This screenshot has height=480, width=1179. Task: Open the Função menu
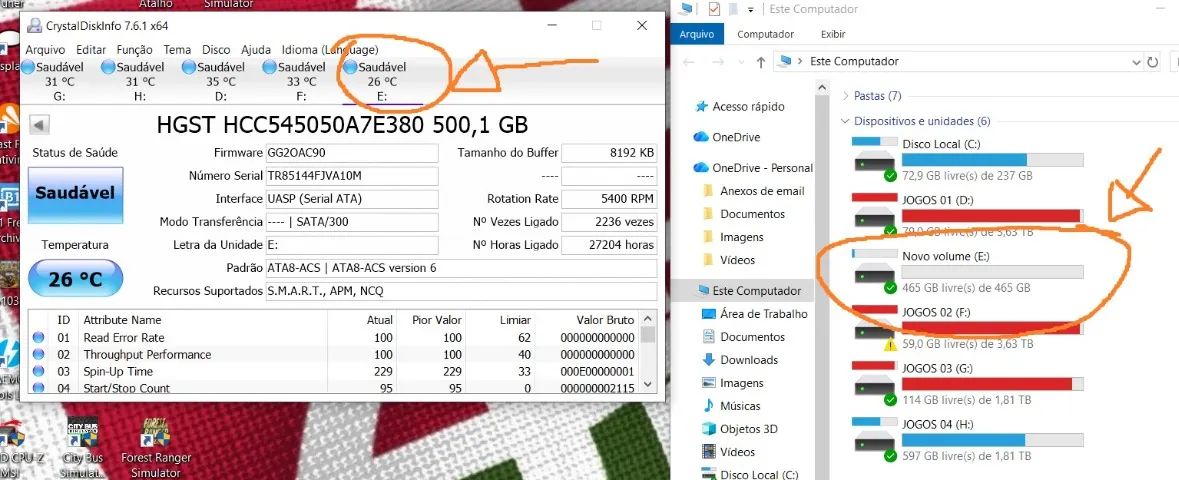(x=135, y=50)
